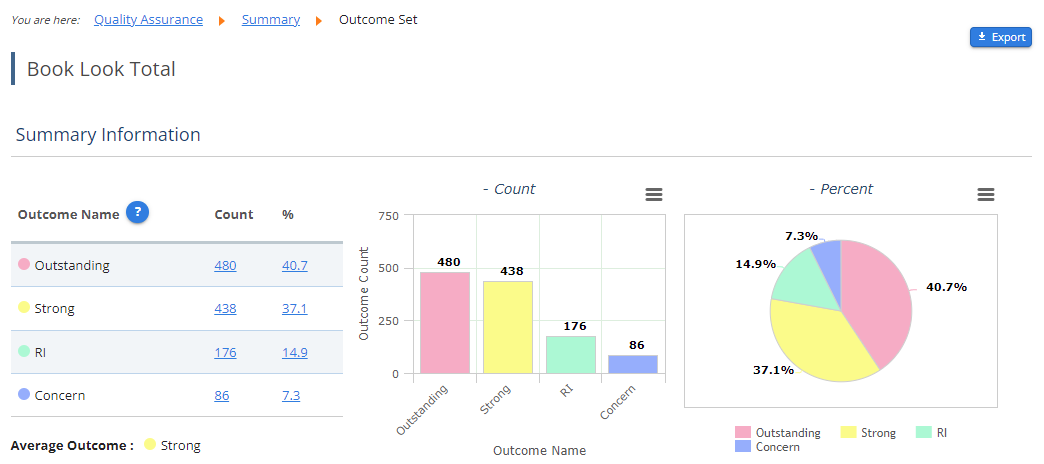This screenshot has width=1044, height=464.
Task: Click the pink Outstanding color dot in table
Action: coord(24,265)
